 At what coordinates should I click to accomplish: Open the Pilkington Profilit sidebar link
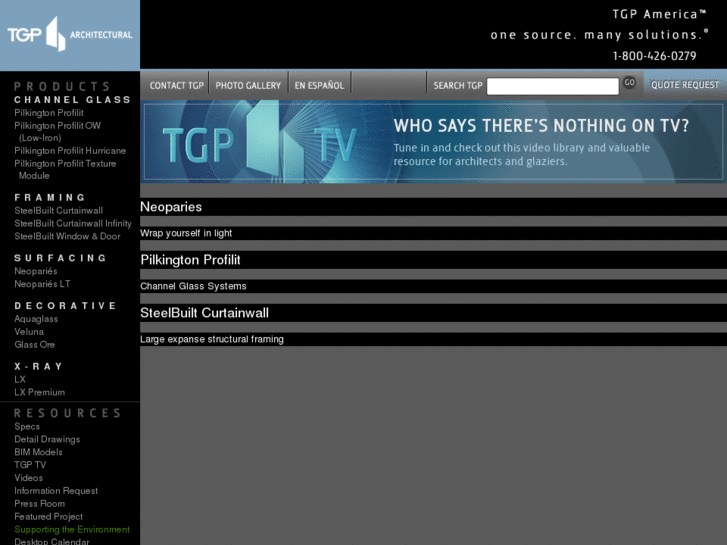(49, 113)
